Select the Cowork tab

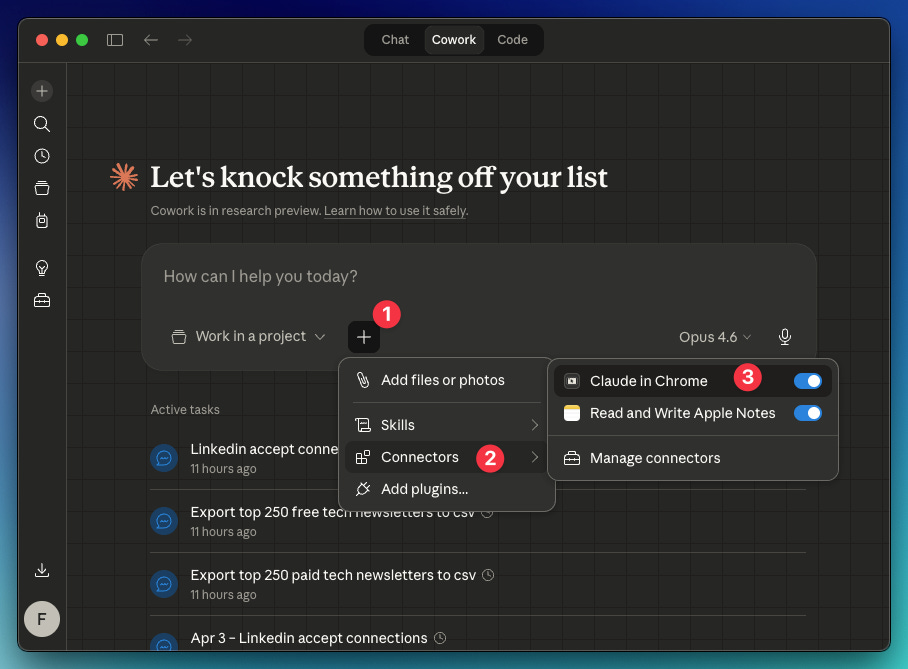[x=454, y=40]
